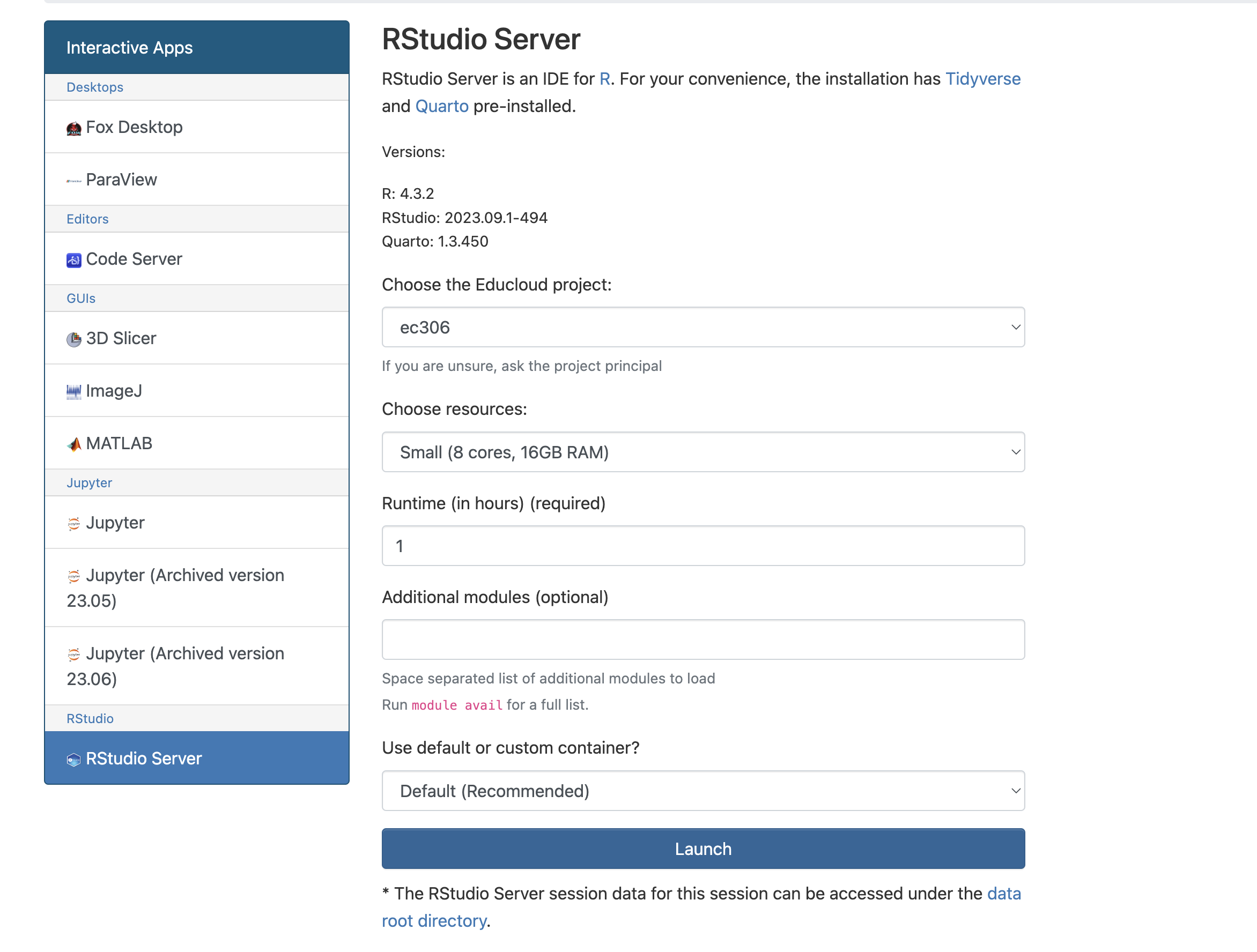Click the Runtime in hours field
This screenshot has width=1257, height=952.
point(703,546)
